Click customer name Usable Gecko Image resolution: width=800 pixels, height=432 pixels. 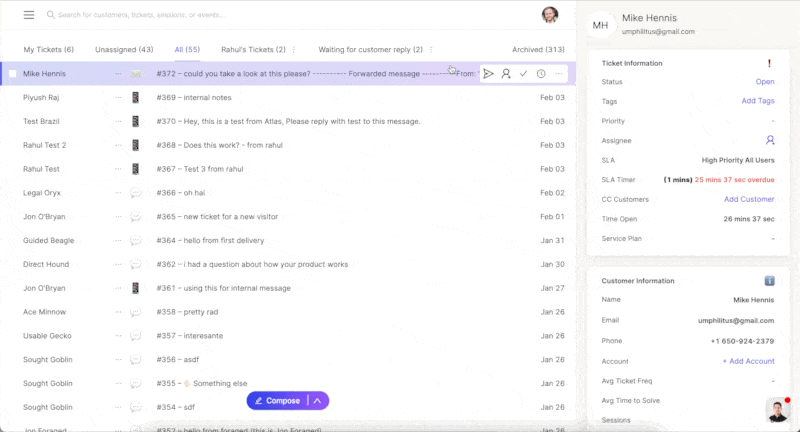click(x=47, y=336)
